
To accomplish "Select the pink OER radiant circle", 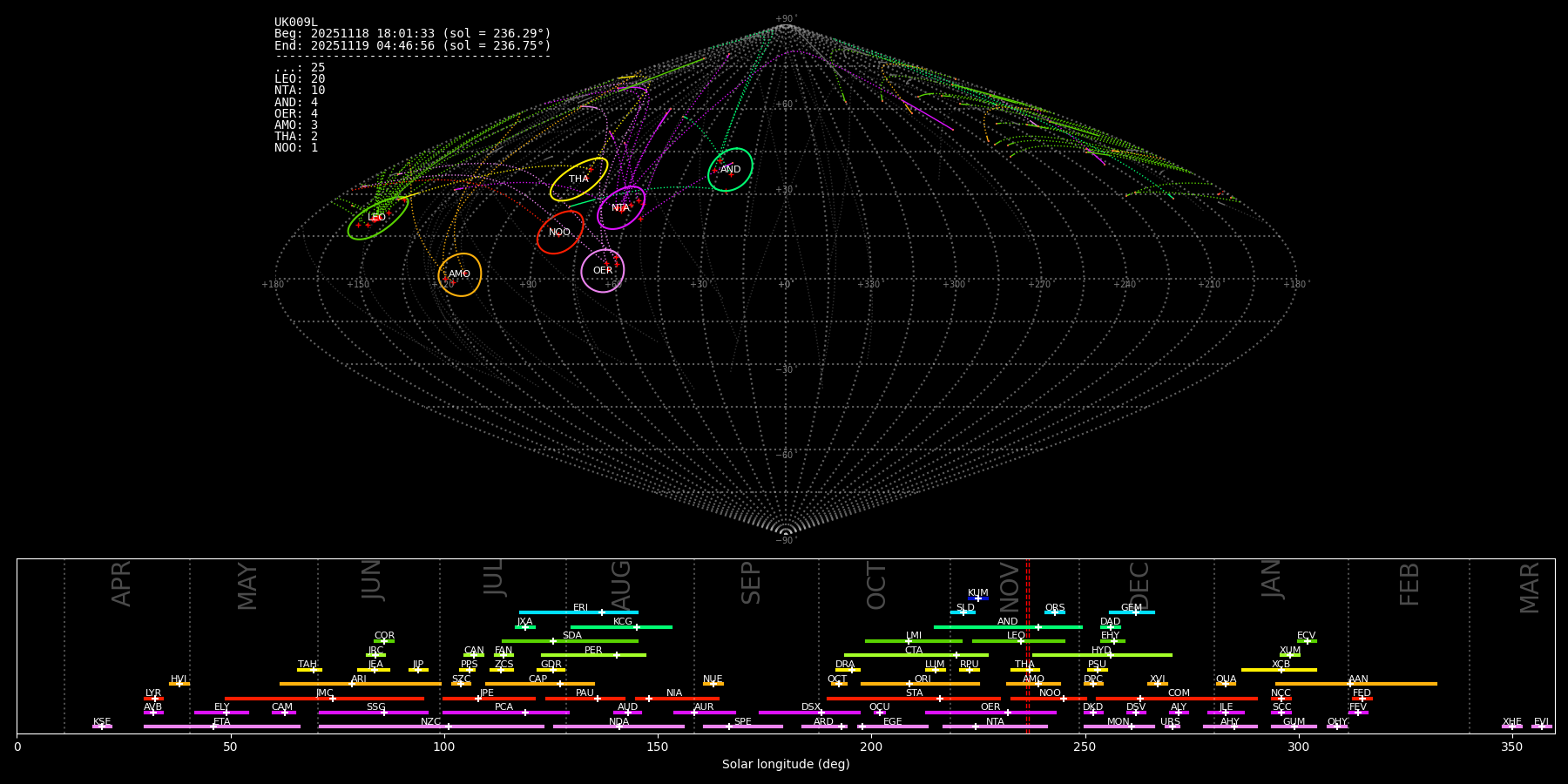I will point(603,271).
